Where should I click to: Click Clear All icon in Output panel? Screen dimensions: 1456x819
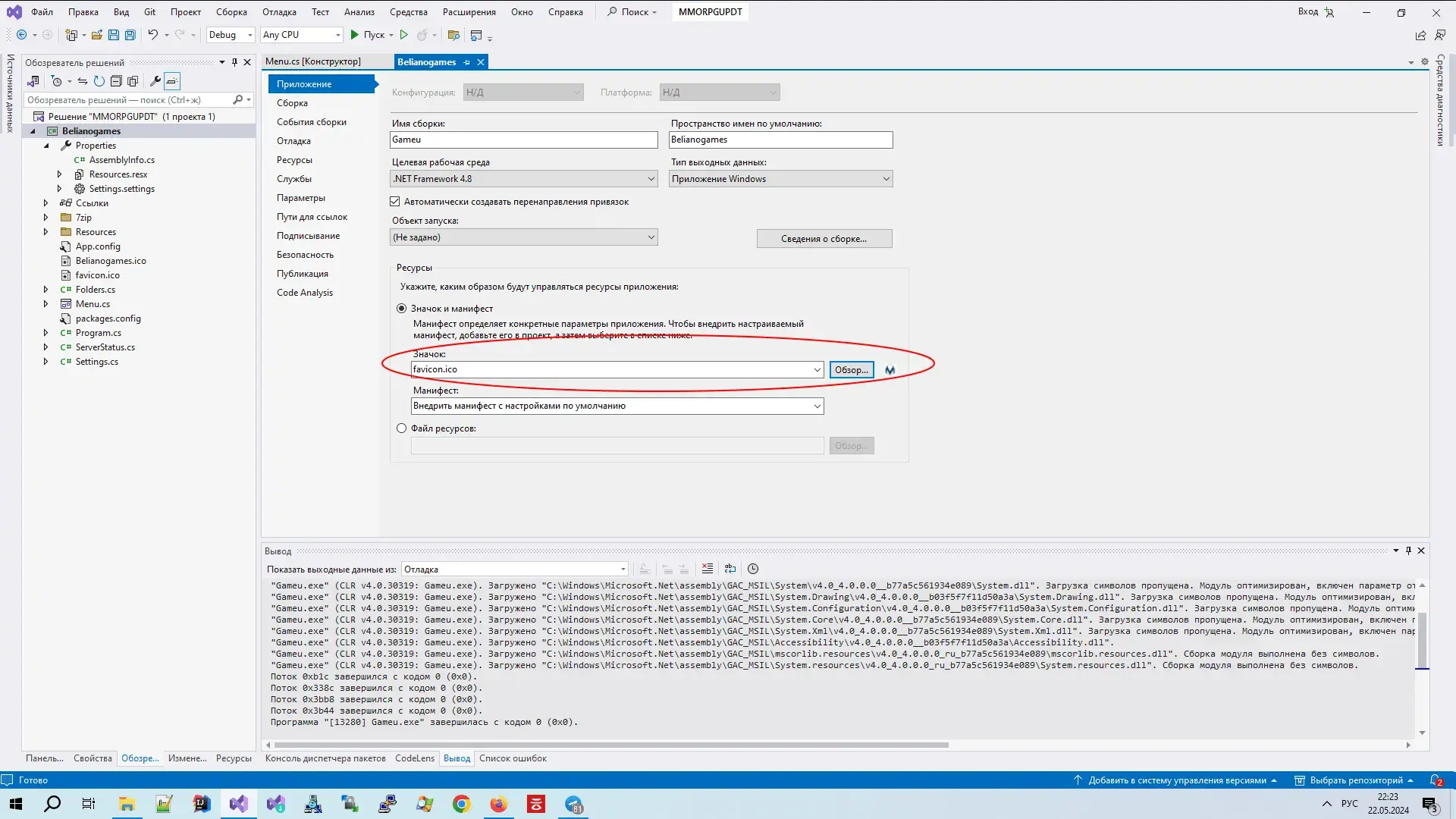tap(708, 569)
